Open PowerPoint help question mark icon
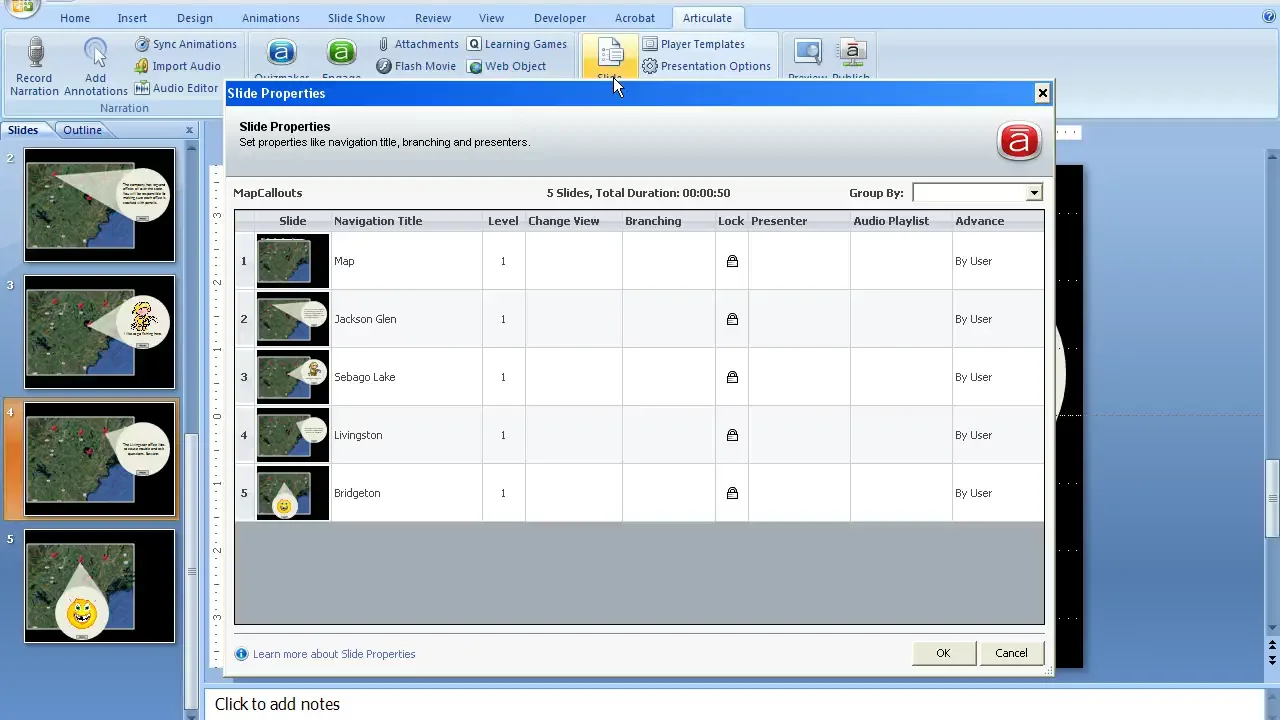Image resolution: width=1280 pixels, height=720 pixels. (1269, 16)
